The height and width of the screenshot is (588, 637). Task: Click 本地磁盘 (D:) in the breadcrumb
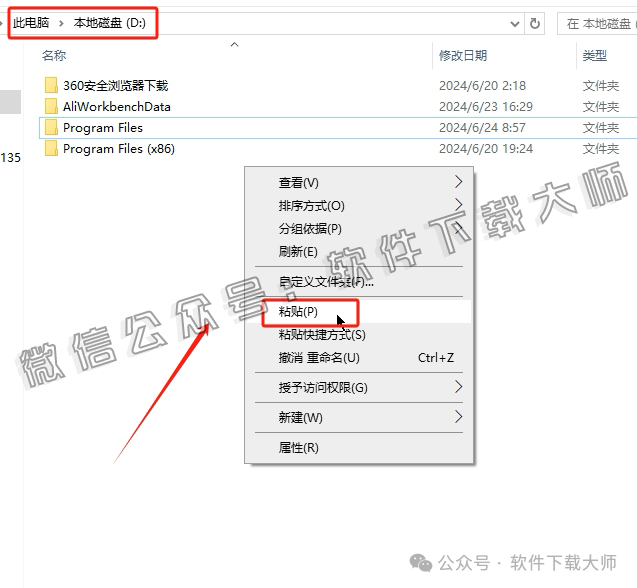[x=110, y=23]
